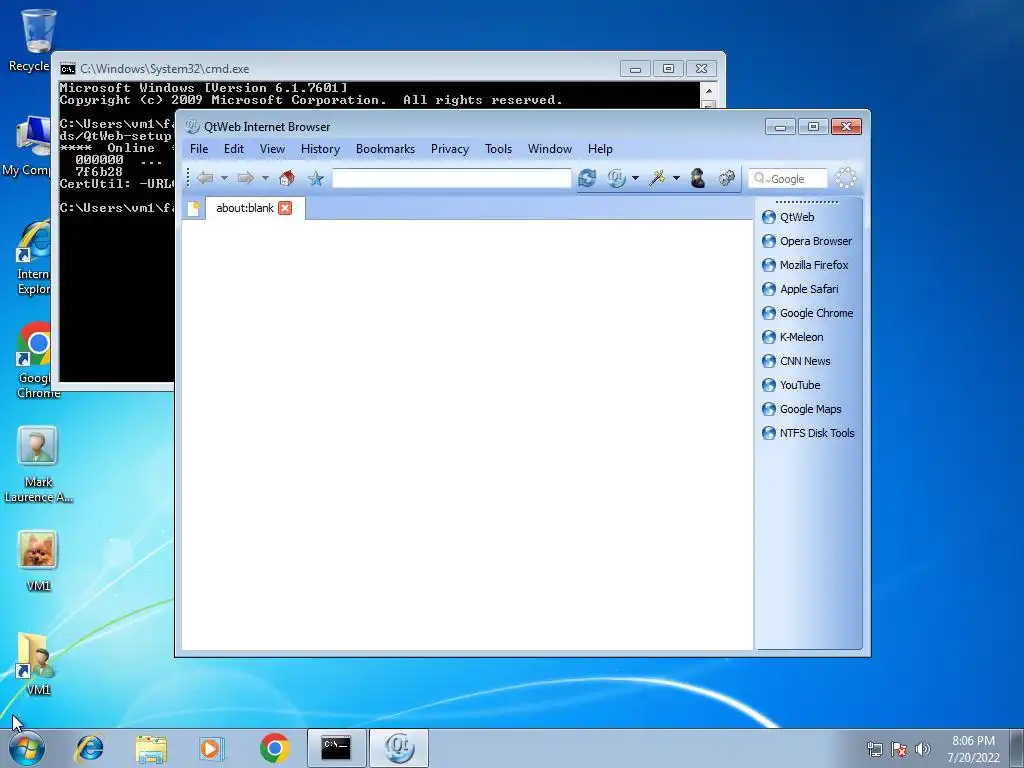Image resolution: width=1024 pixels, height=768 pixels.
Task: Click the Qt globe toolbar icon
Action: (616, 178)
